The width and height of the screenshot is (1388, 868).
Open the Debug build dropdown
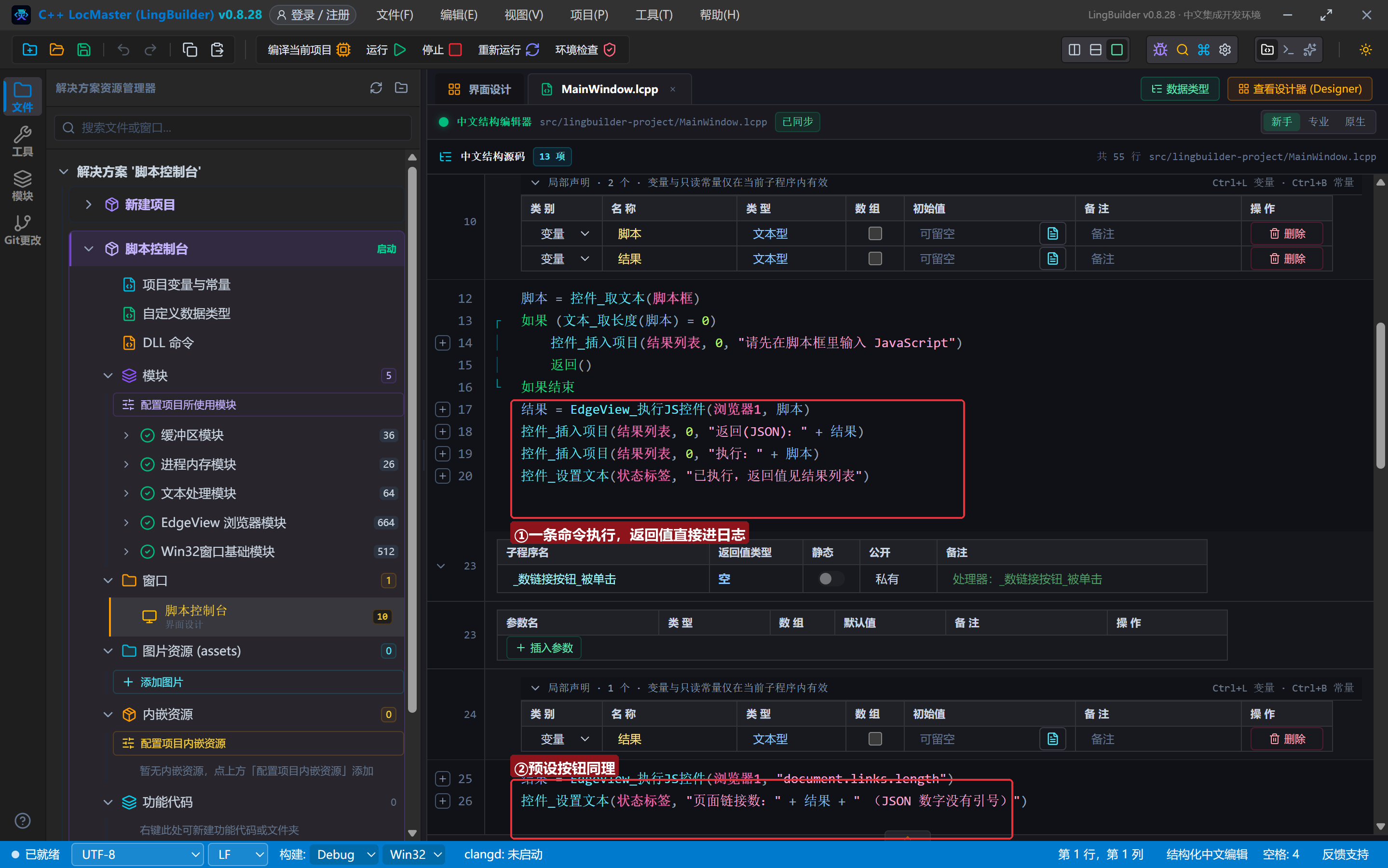click(344, 854)
